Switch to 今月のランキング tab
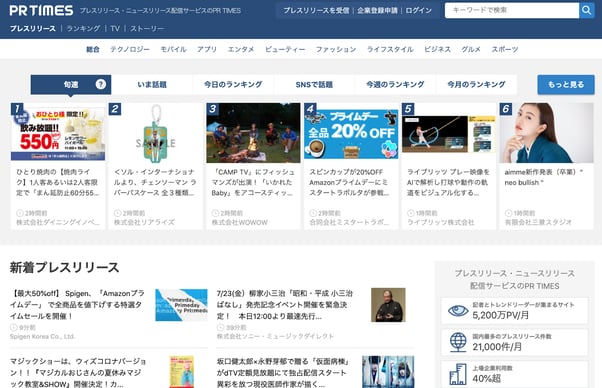 (x=476, y=84)
